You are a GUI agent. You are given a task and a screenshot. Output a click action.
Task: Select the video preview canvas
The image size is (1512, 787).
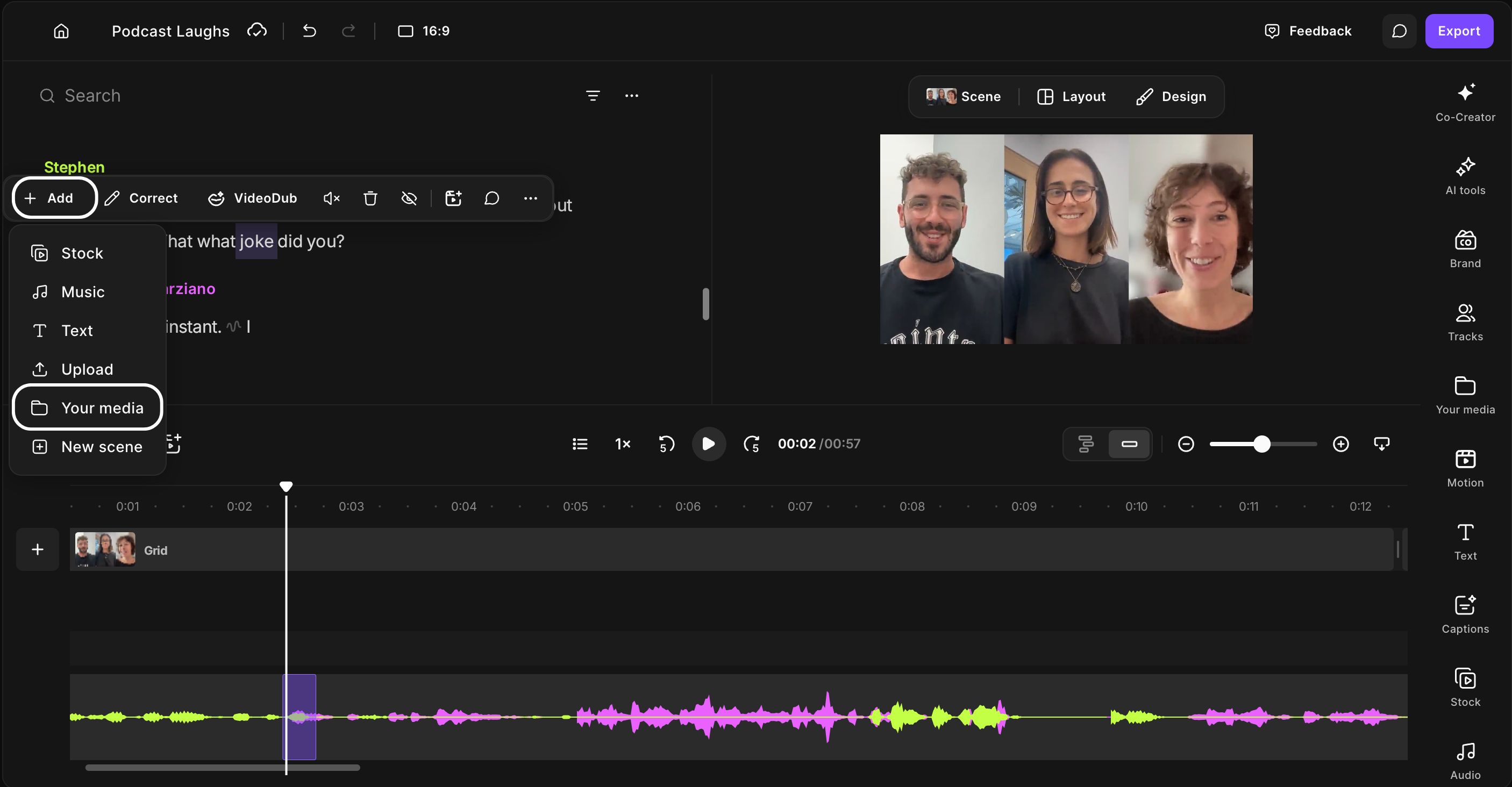click(1066, 239)
